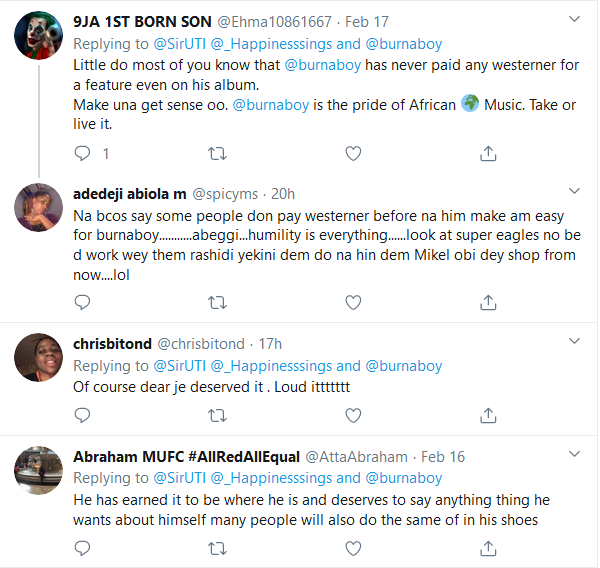Viewport: 600px width, 568px height.
Task: Open chrisbitond's profile picture
Action: [40, 357]
